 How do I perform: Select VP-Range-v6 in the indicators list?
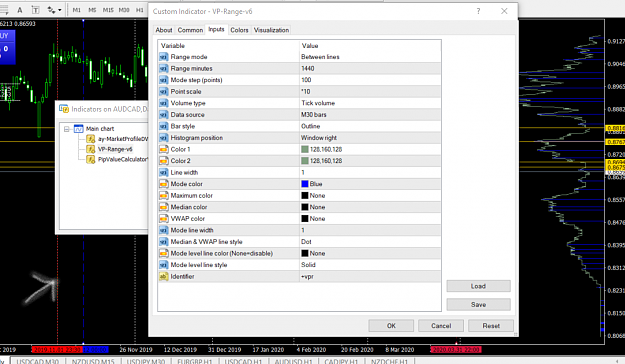coord(115,149)
